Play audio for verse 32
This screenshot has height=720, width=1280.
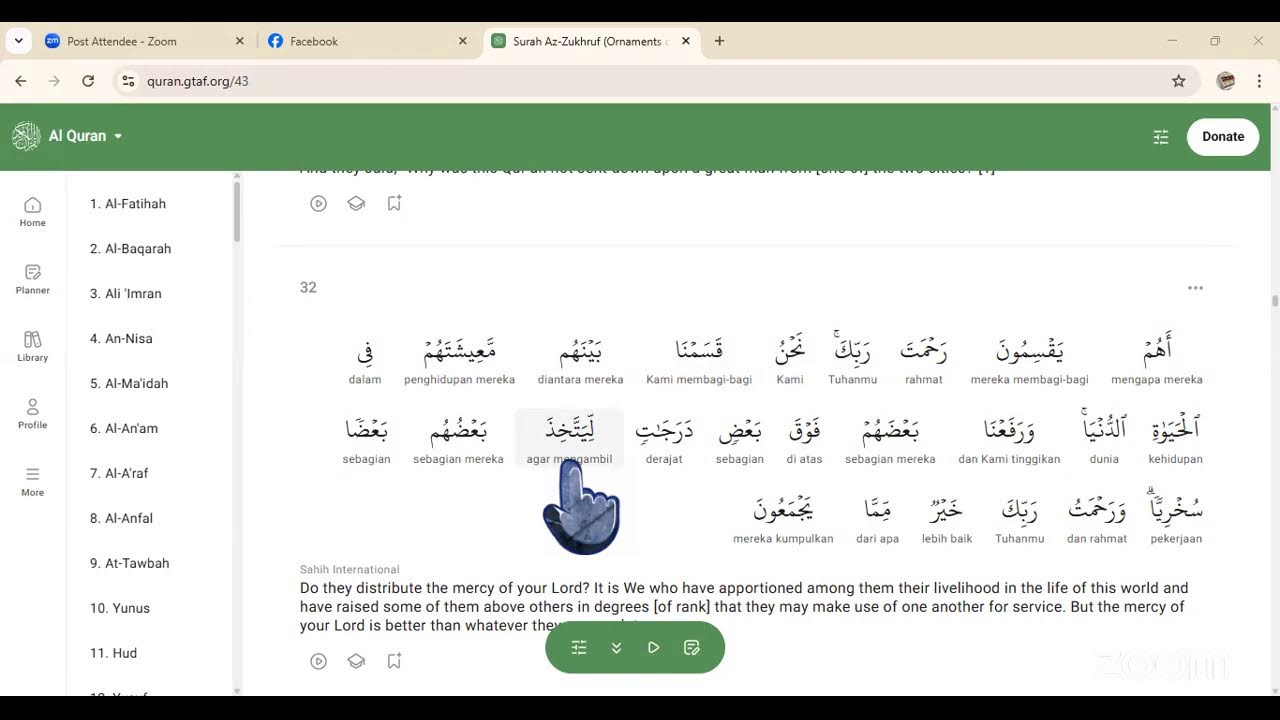(x=318, y=661)
